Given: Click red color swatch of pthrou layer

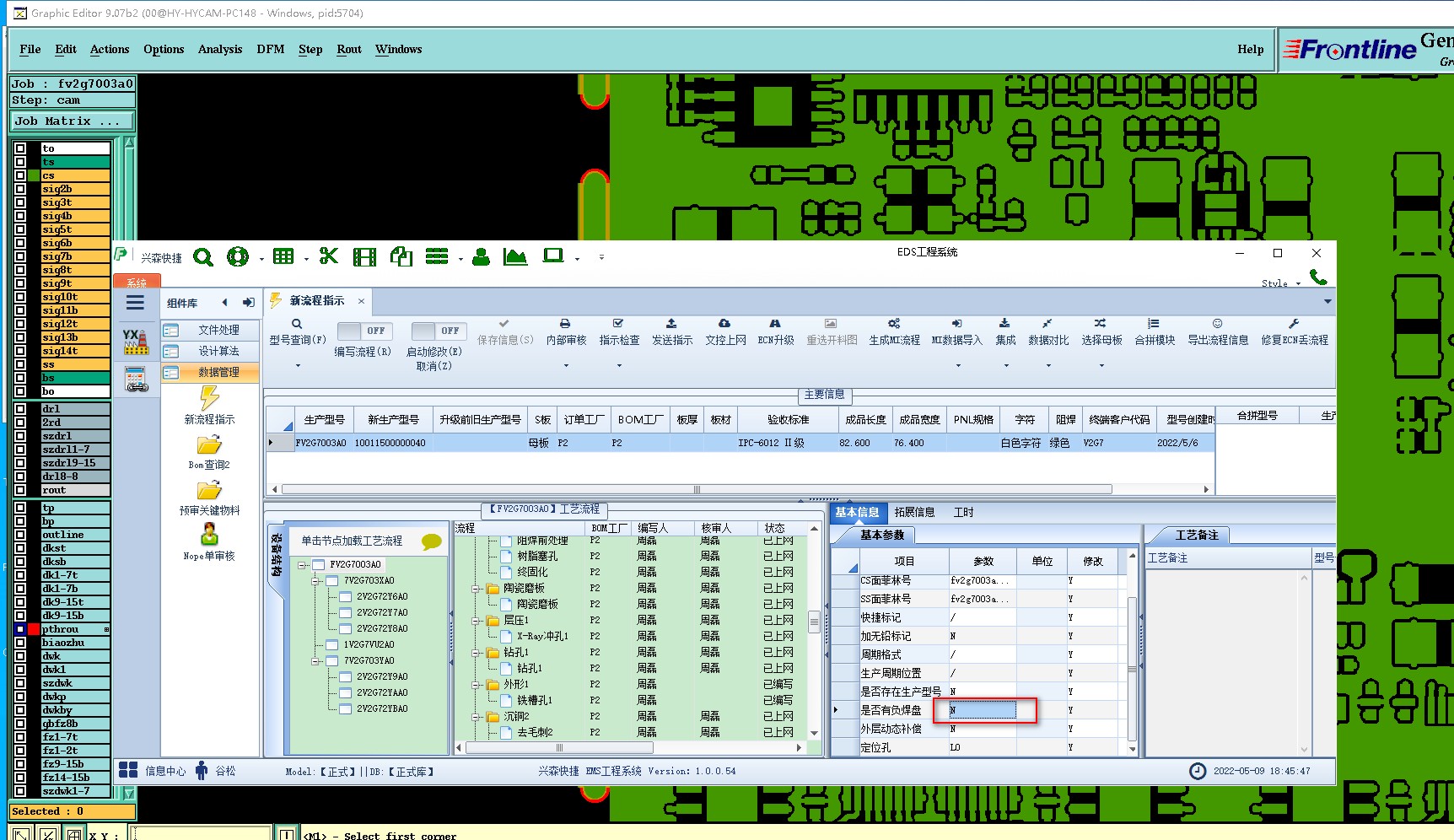Looking at the screenshot, I should pos(34,629).
